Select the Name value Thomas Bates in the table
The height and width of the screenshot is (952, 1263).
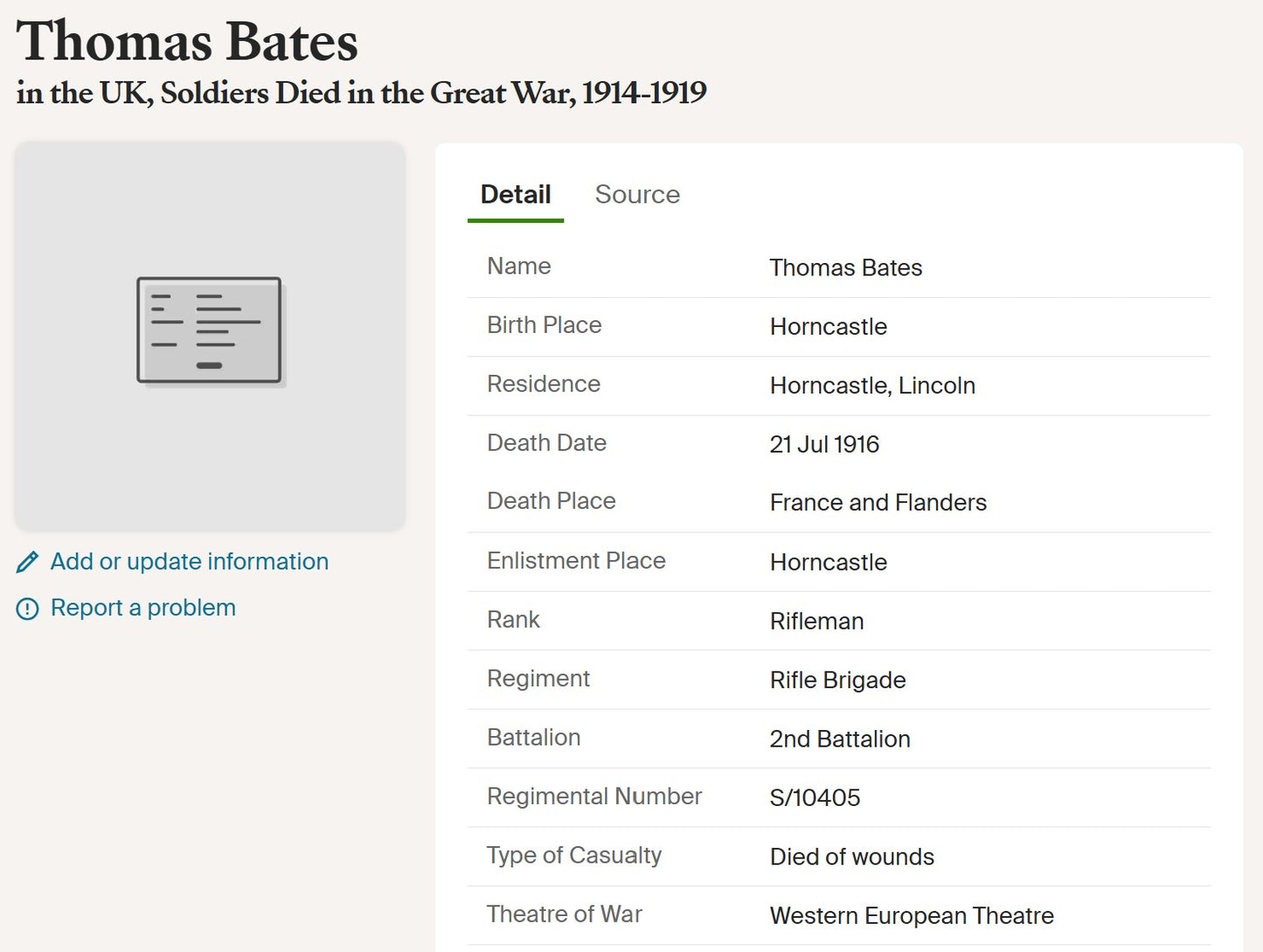[846, 268]
